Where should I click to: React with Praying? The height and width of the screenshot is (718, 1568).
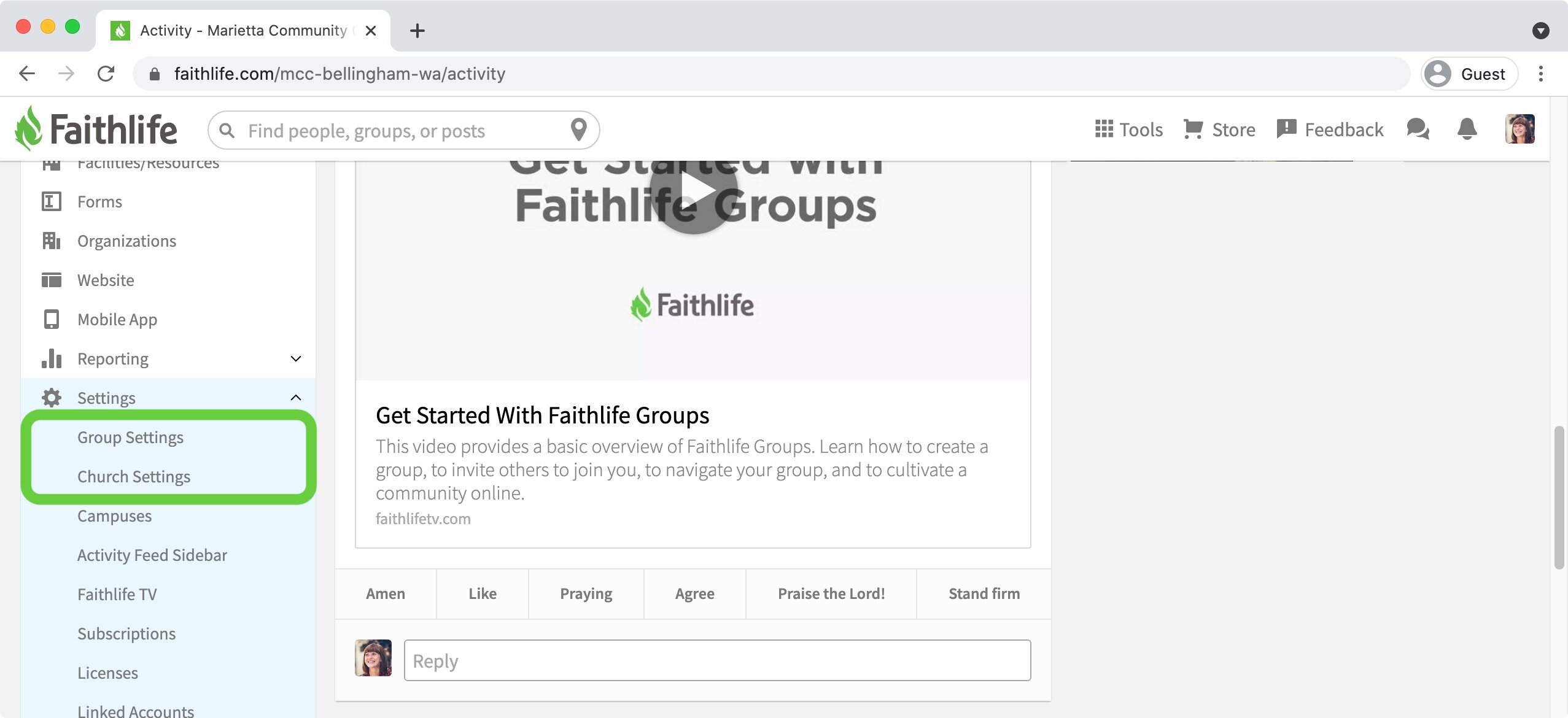tap(586, 593)
